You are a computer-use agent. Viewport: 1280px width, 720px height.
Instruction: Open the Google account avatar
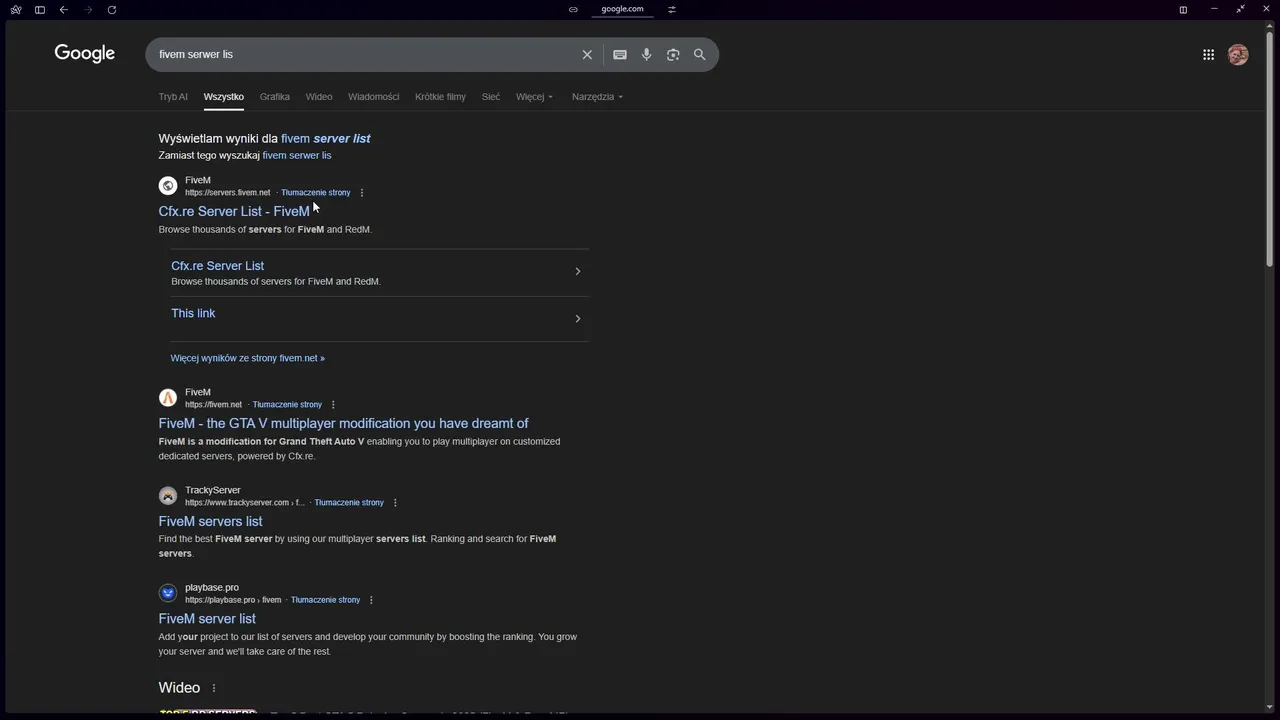pos(1238,55)
